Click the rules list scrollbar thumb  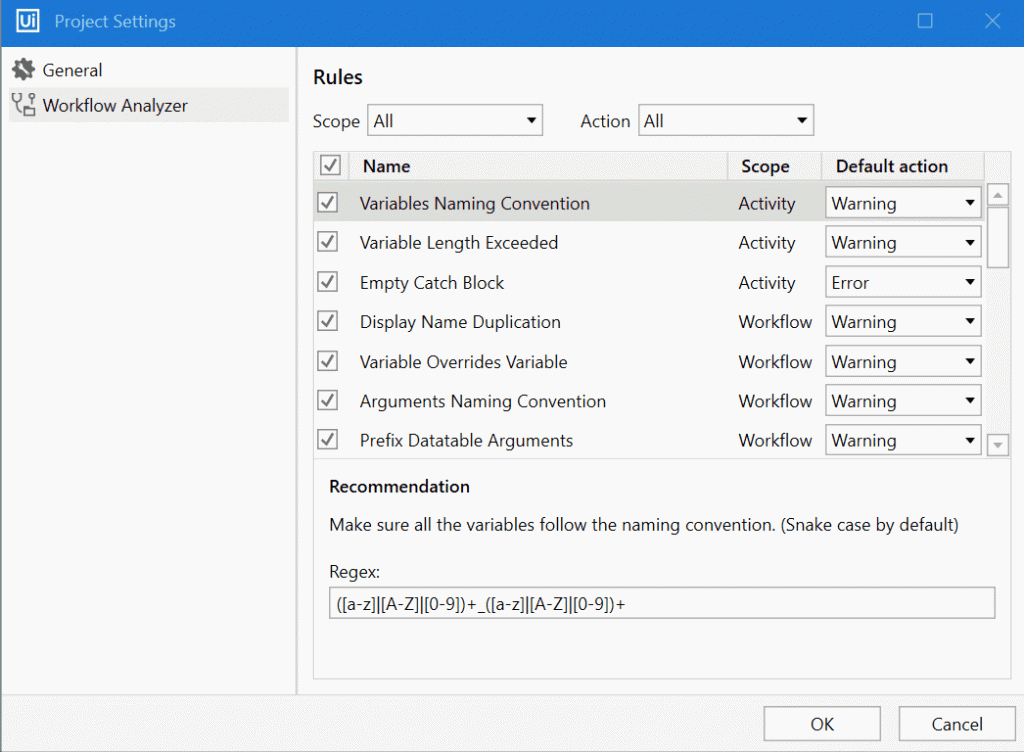tap(998, 238)
